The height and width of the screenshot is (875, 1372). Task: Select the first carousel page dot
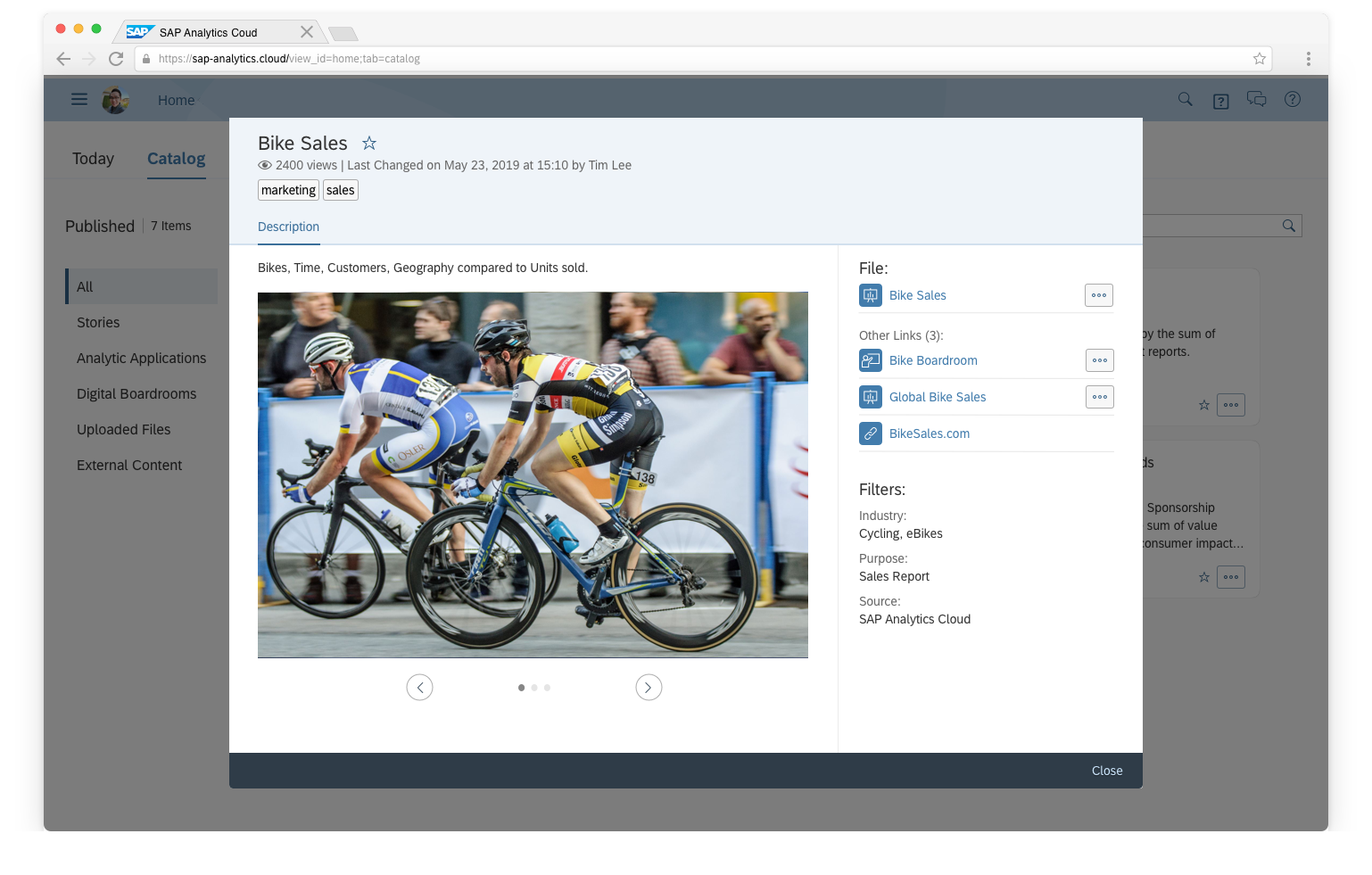point(521,688)
